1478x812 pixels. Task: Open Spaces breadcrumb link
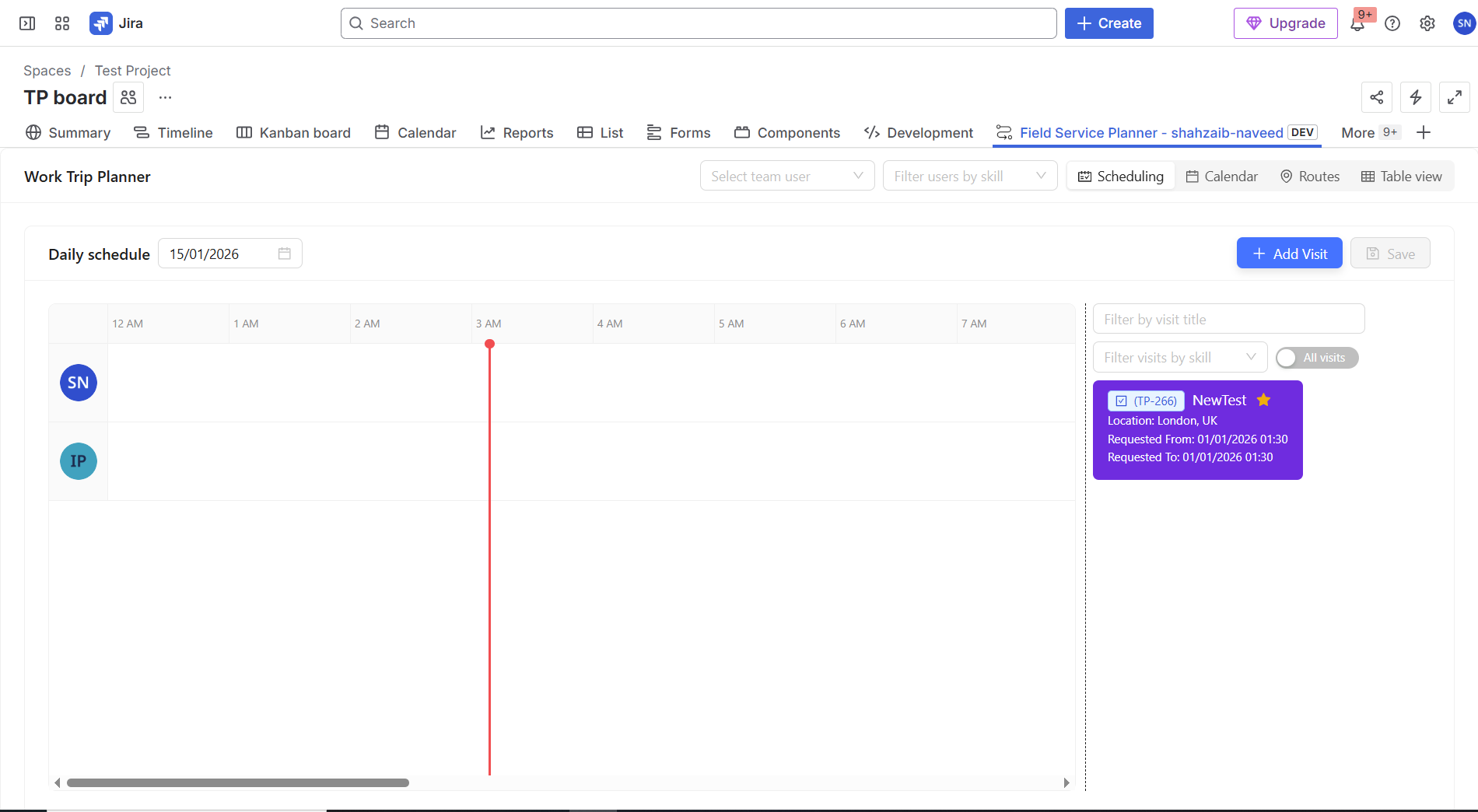[x=47, y=71]
